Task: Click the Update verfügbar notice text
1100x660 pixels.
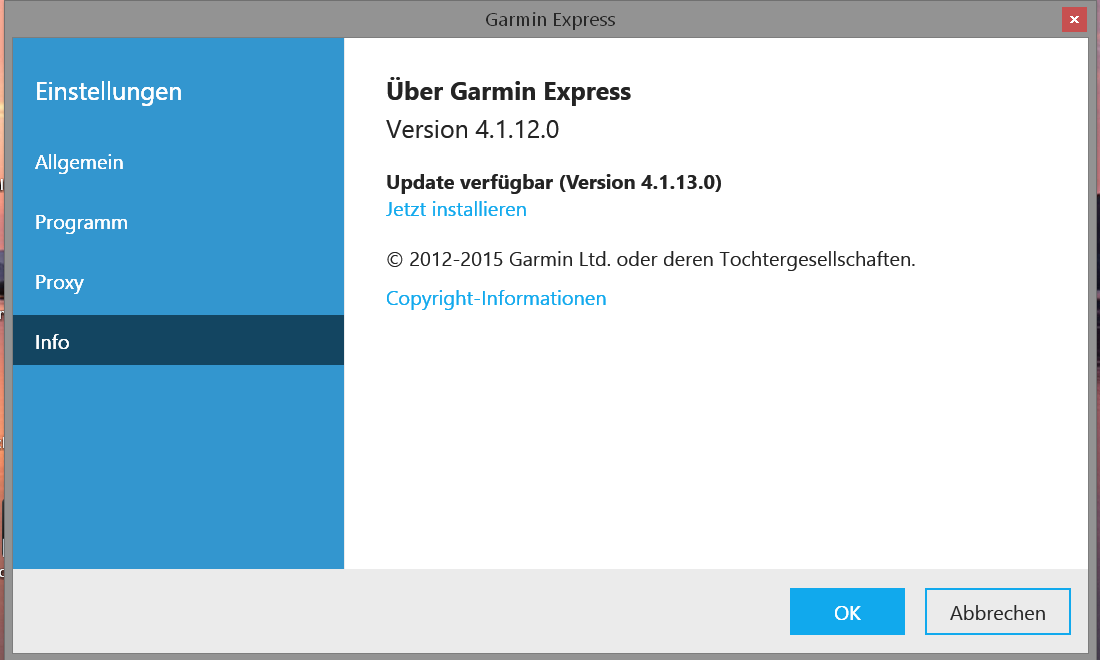Action: tap(553, 182)
